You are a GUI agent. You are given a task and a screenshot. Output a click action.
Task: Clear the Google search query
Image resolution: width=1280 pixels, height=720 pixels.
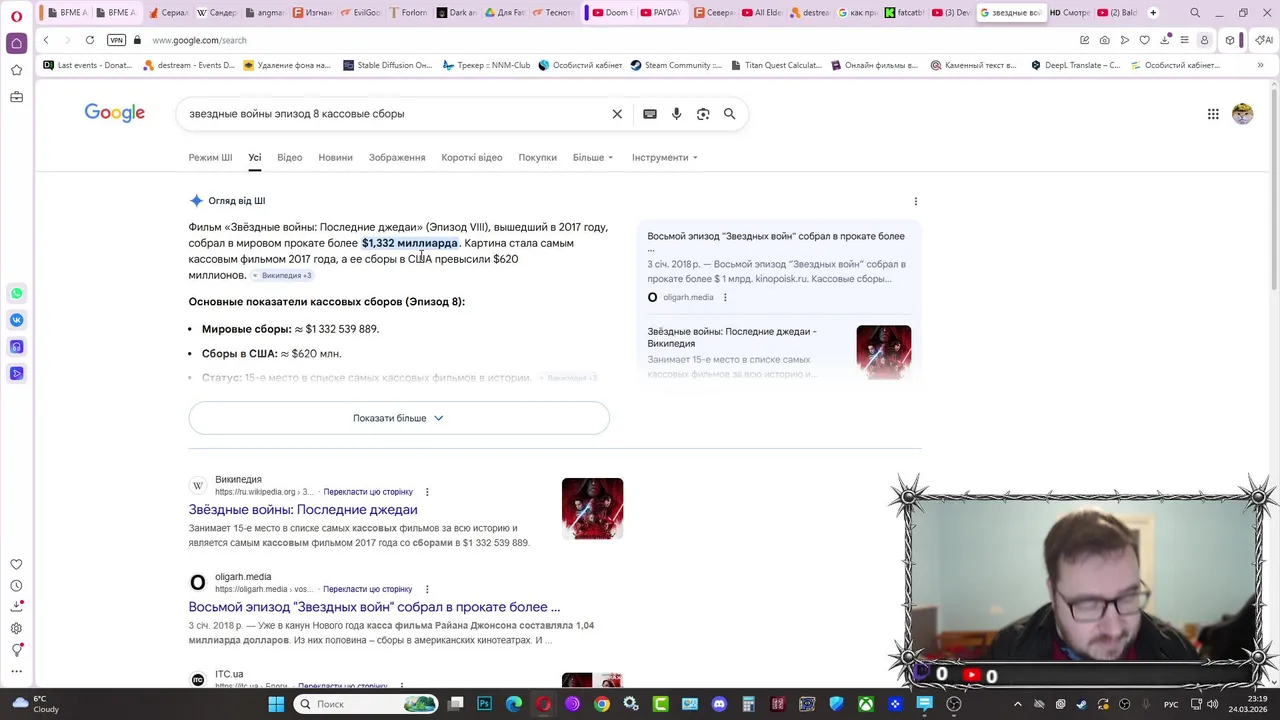[617, 114]
